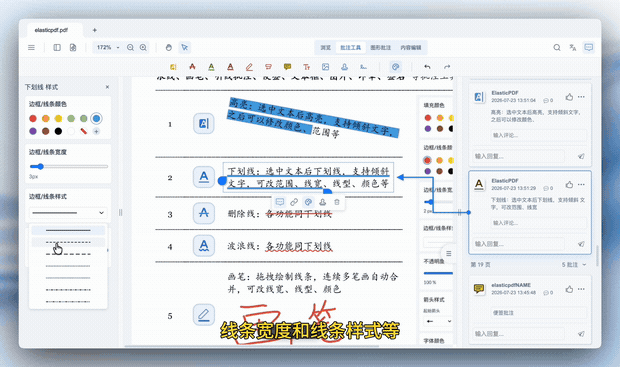Pick the red line color swatch
This screenshot has height=367, width=620.
pos(33,118)
